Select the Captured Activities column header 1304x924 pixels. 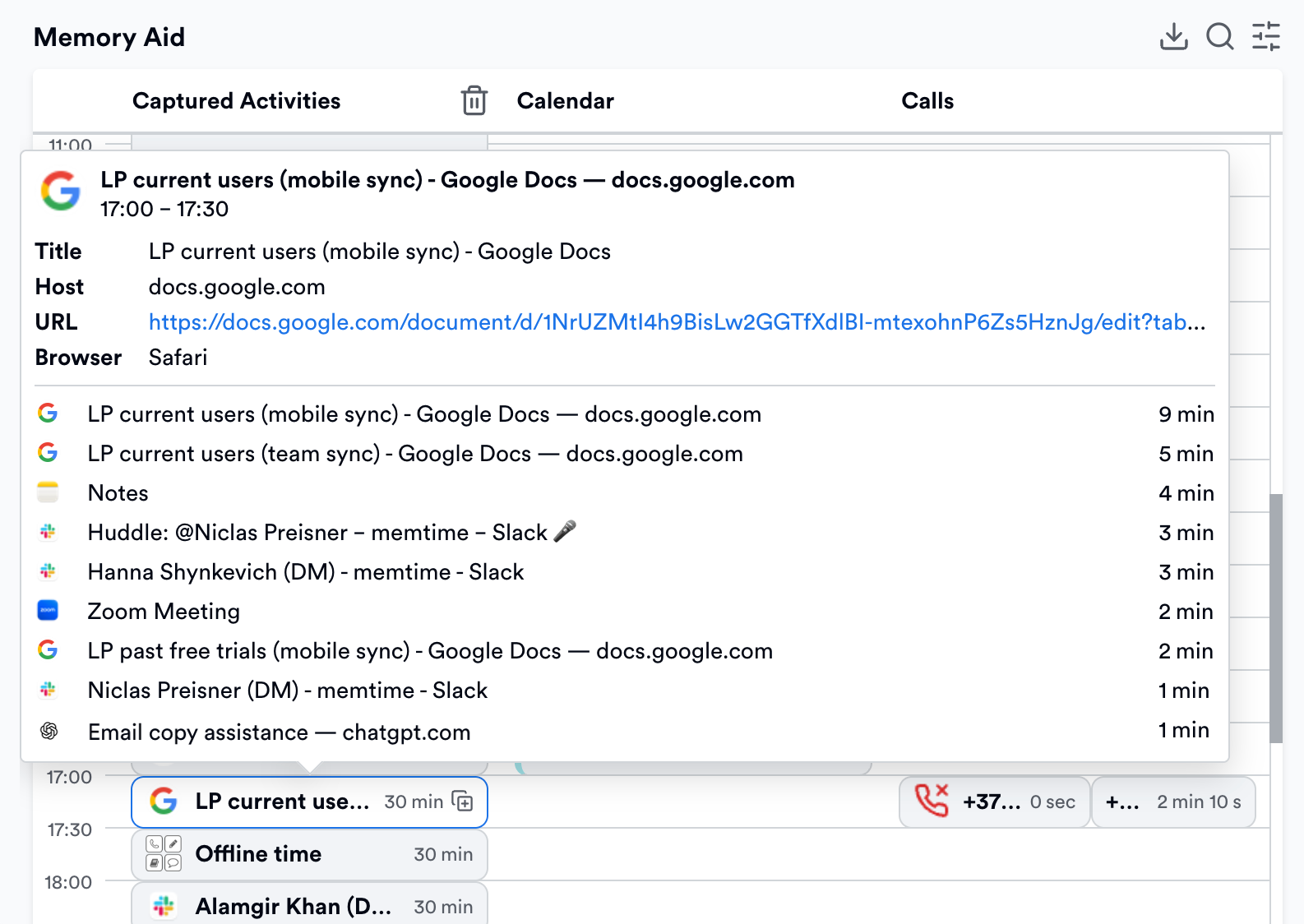[236, 100]
